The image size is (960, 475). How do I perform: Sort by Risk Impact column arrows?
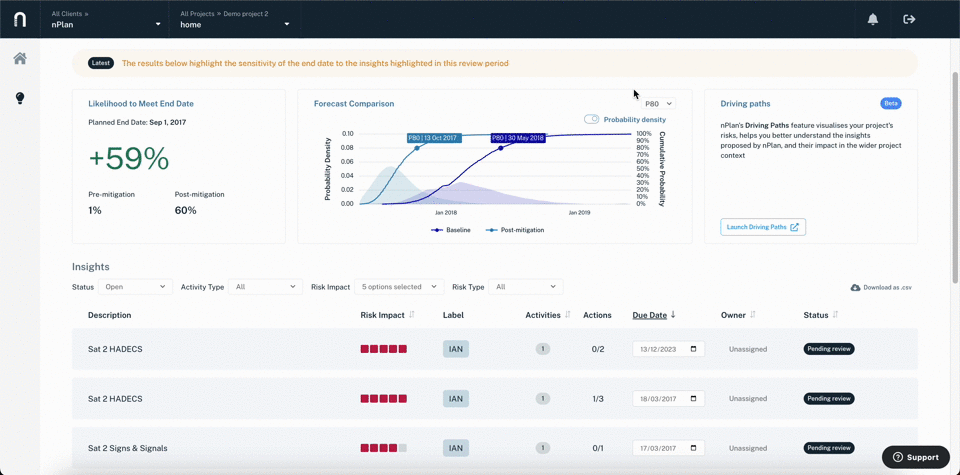click(412, 315)
